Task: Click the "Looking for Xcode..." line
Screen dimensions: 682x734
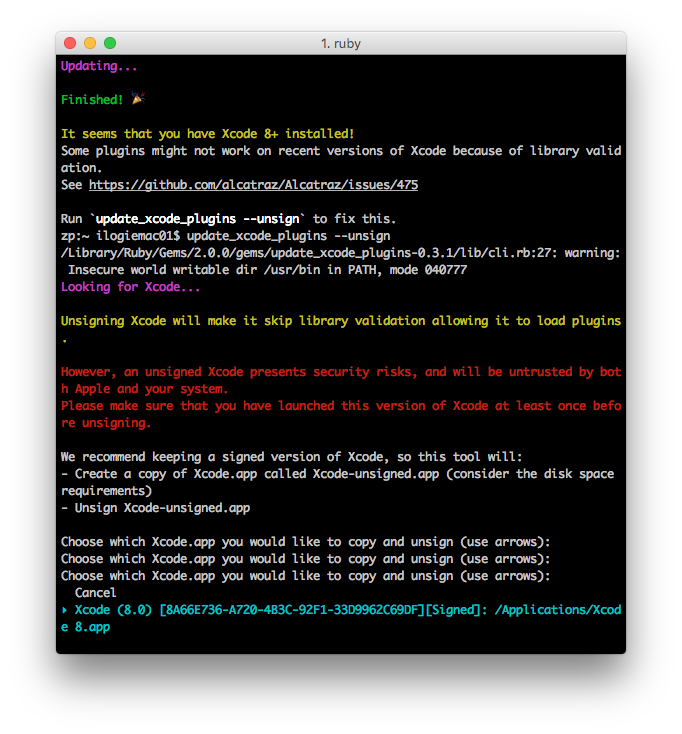Action: click(131, 287)
